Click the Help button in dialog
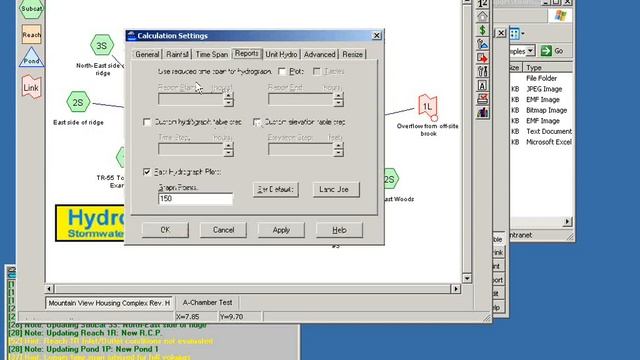 pyautogui.click(x=339, y=230)
